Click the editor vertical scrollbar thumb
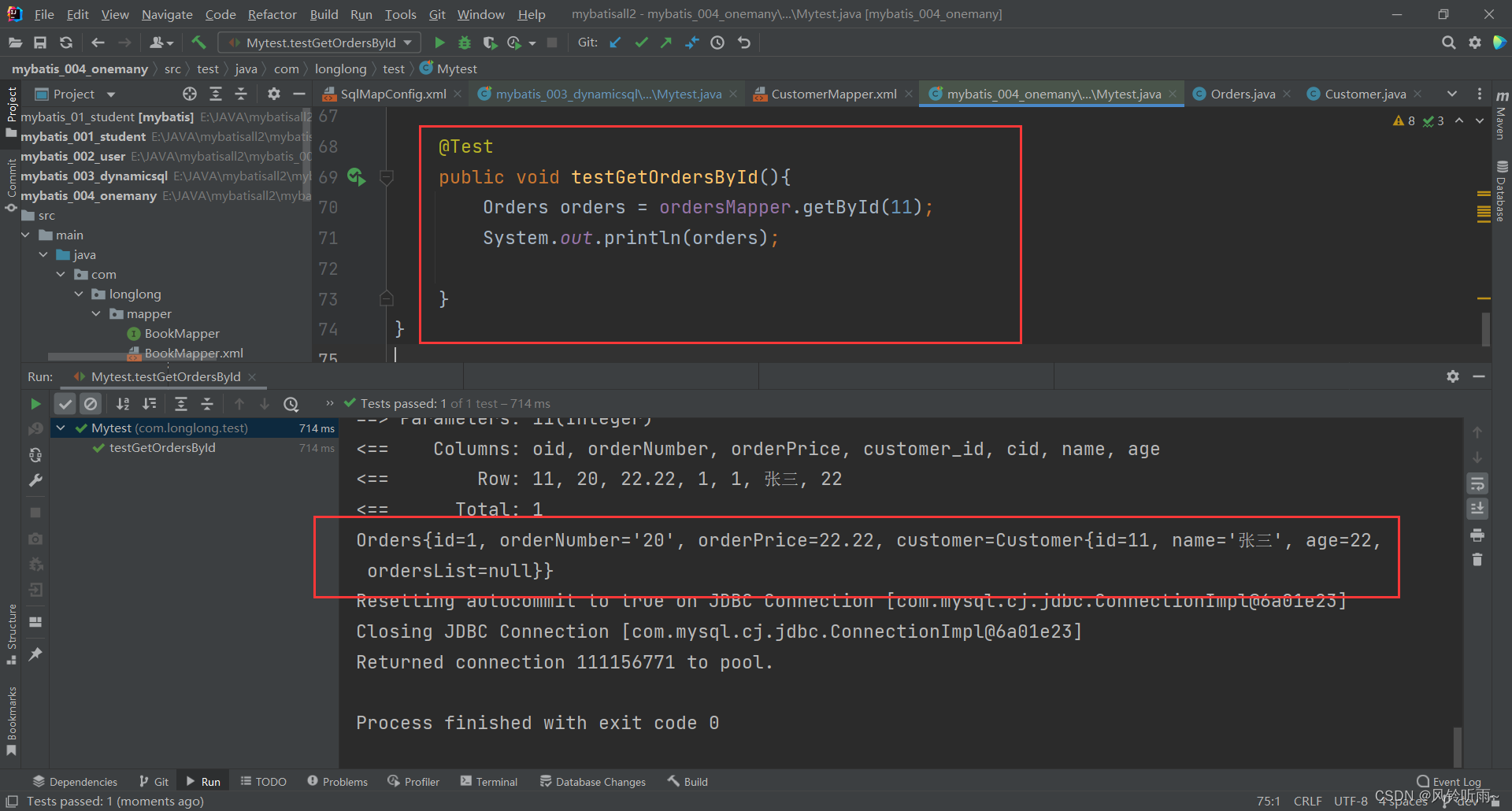The width and height of the screenshot is (1512, 811). (x=1485, y=329)
